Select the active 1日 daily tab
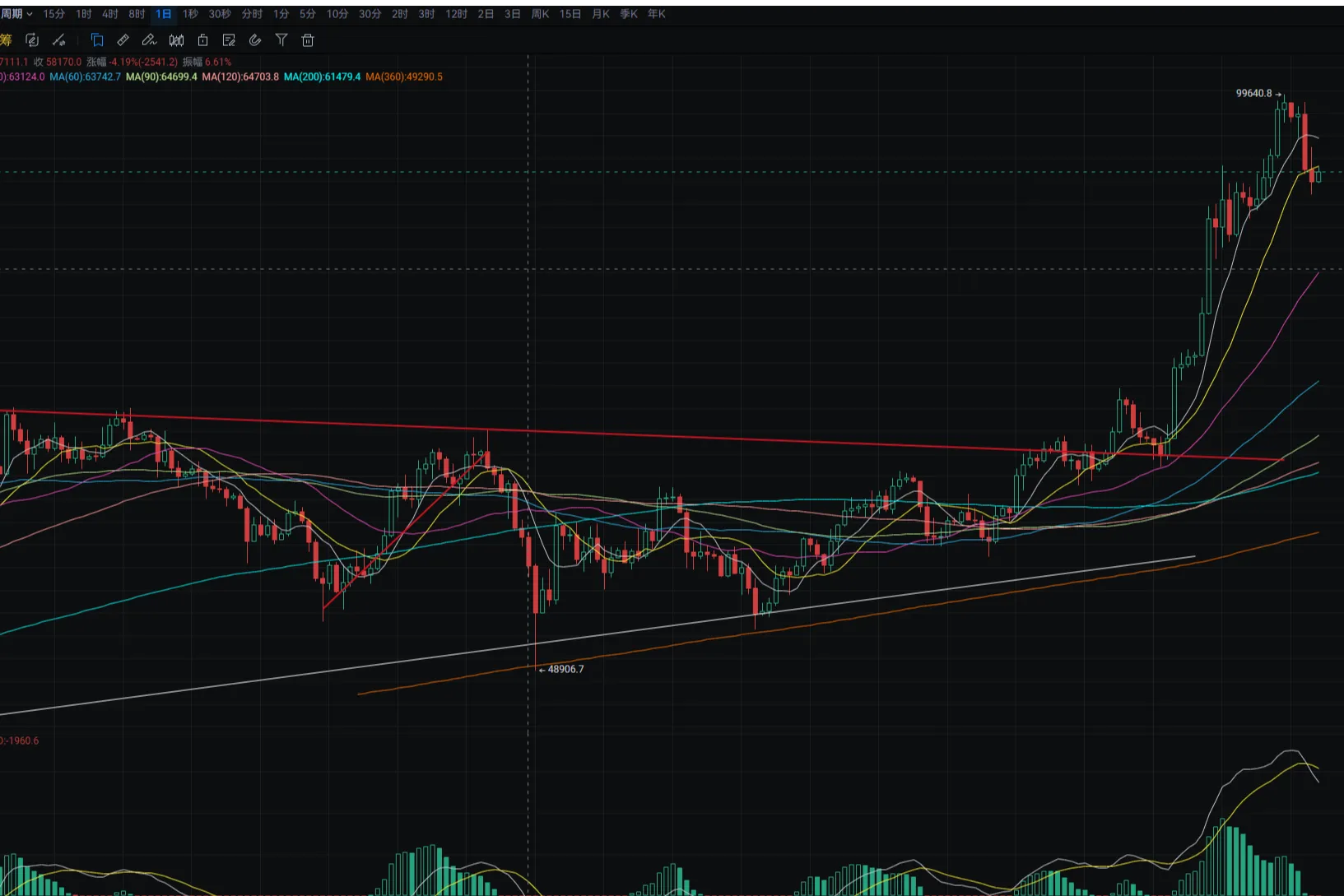The image size is (1344, 896). [164, 14]
